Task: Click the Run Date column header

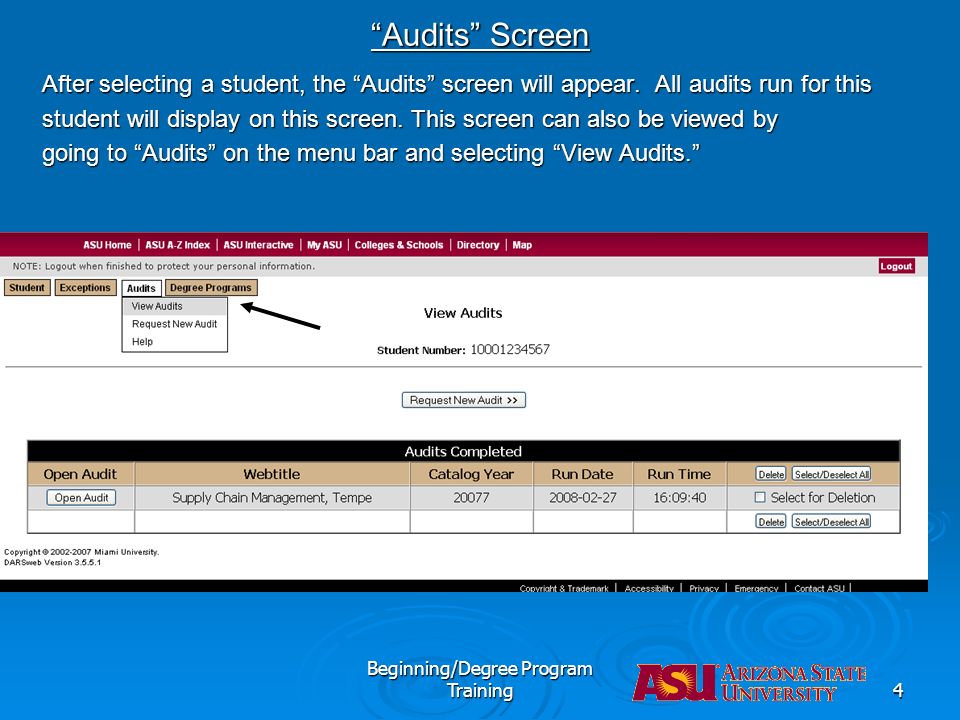Action: pyautogui.click(x=582, y=474)
